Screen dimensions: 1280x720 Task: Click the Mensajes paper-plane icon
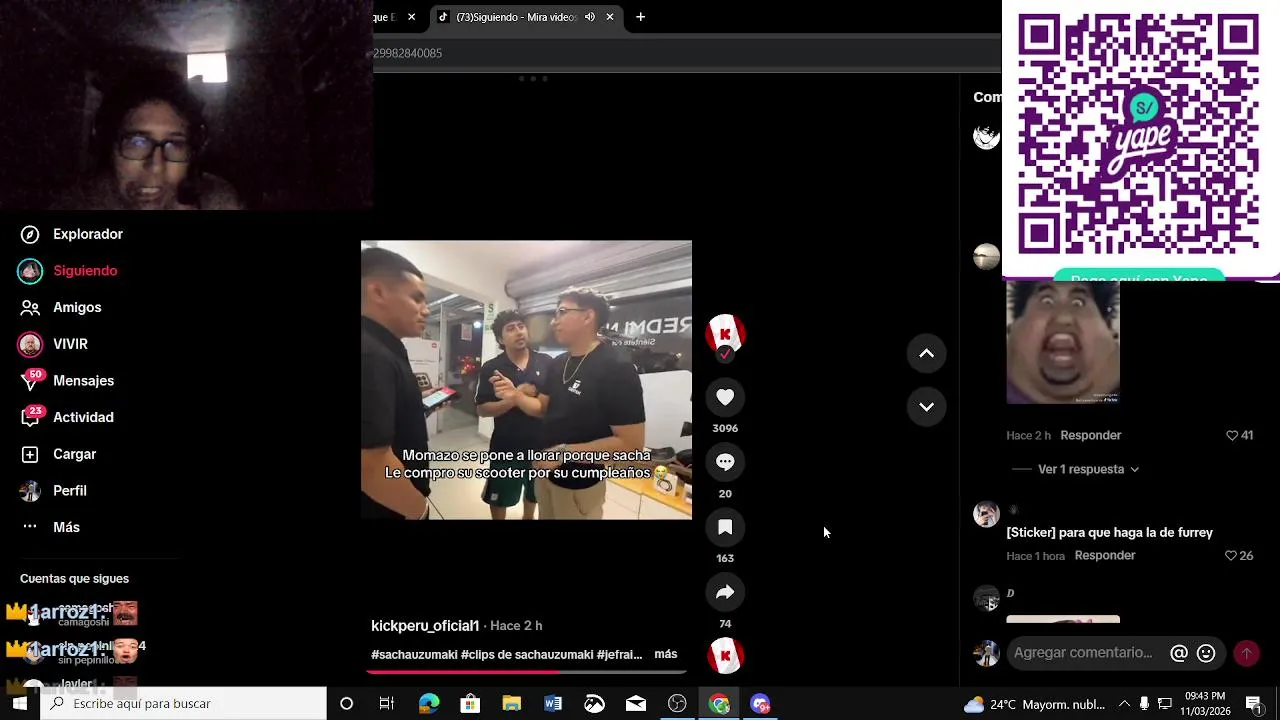(31, 382)
